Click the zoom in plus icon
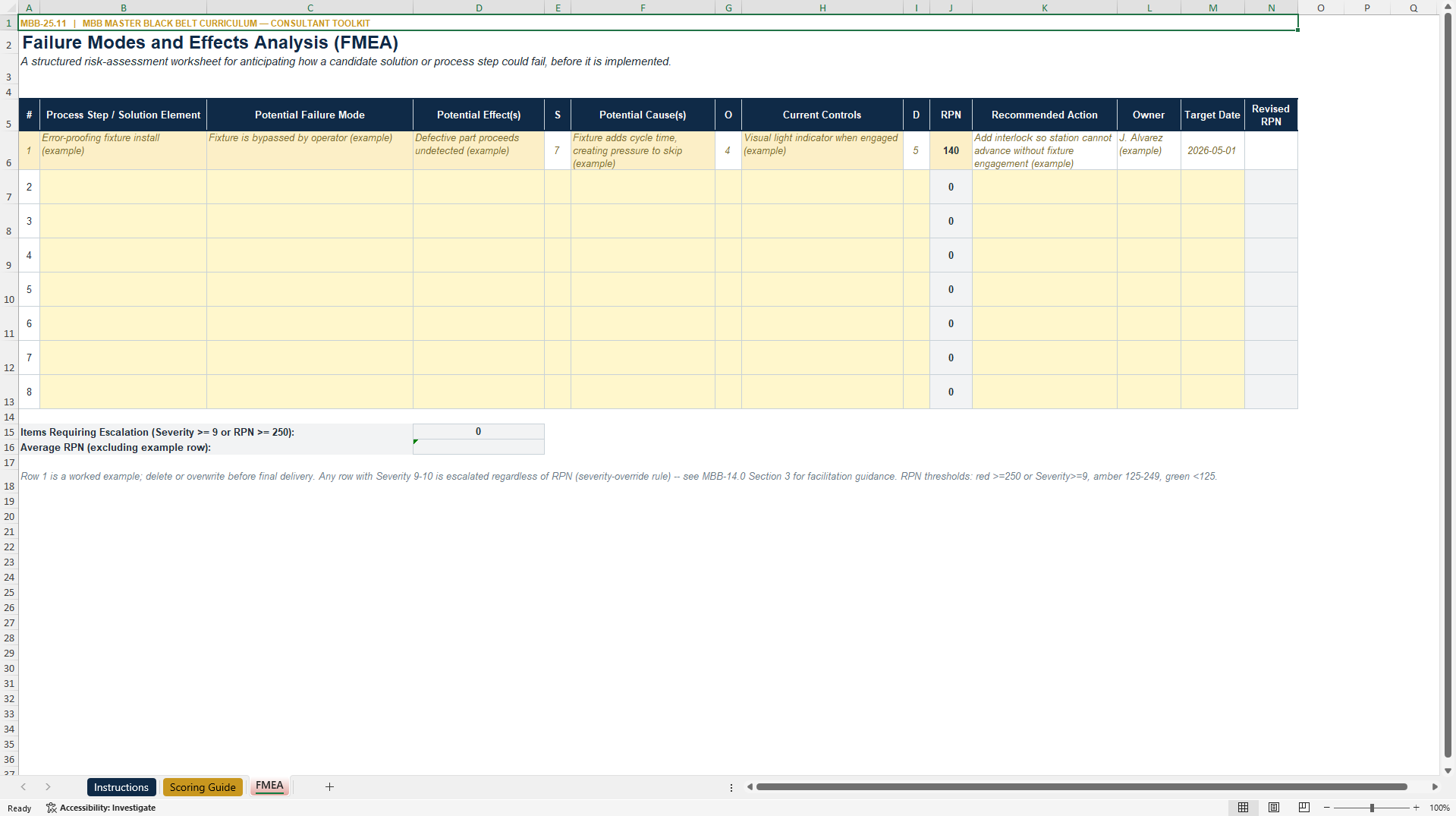This screenshot has width=1456, height=816. click(x=1416, y=808)
